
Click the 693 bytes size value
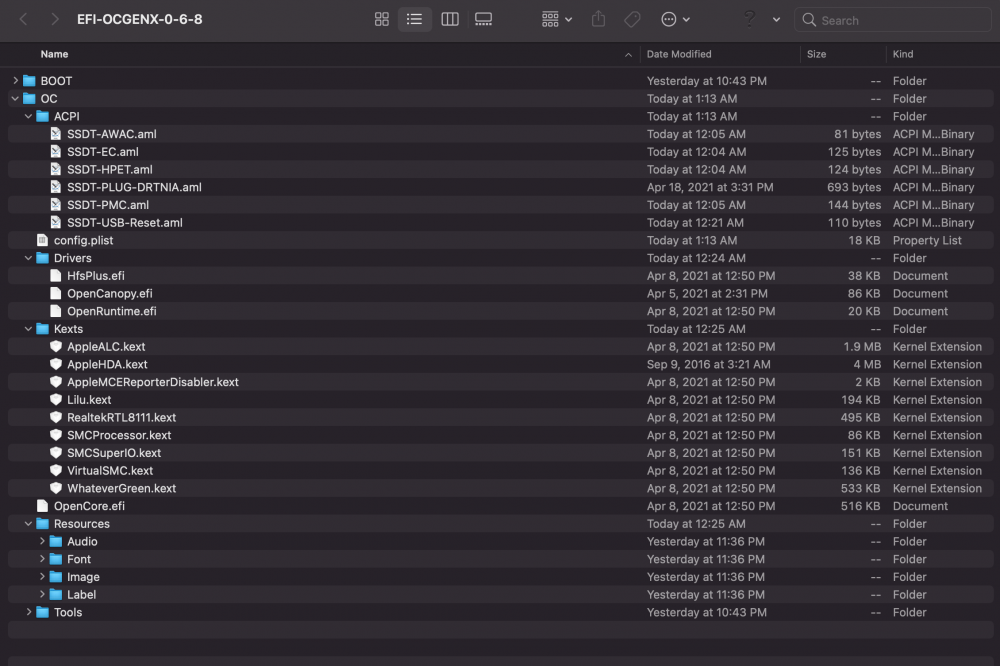click(x=854, y=187)
